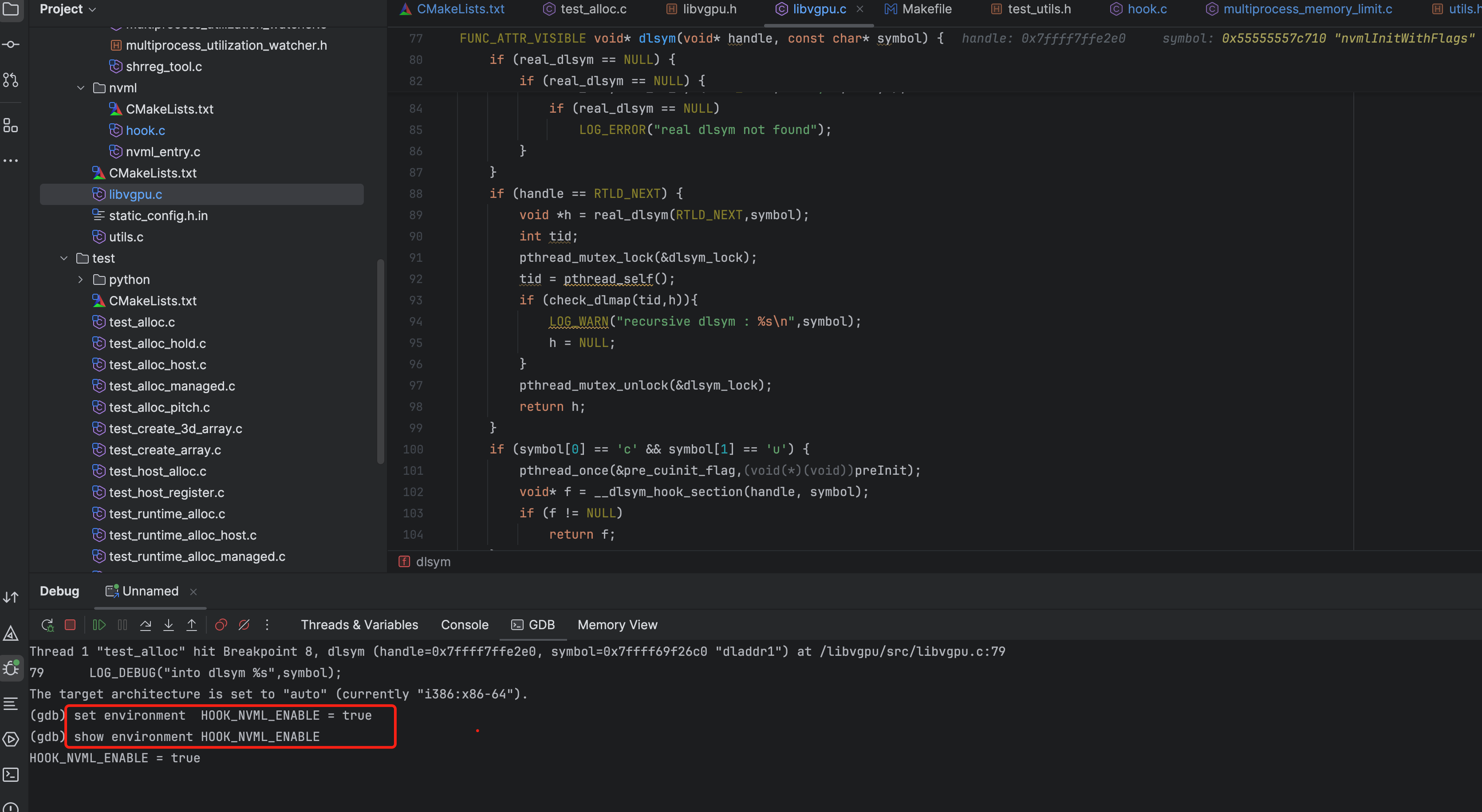Screen dimensions: 1482x812
Task: Open the Project folder tool window icon
Action: click(11, 8)
